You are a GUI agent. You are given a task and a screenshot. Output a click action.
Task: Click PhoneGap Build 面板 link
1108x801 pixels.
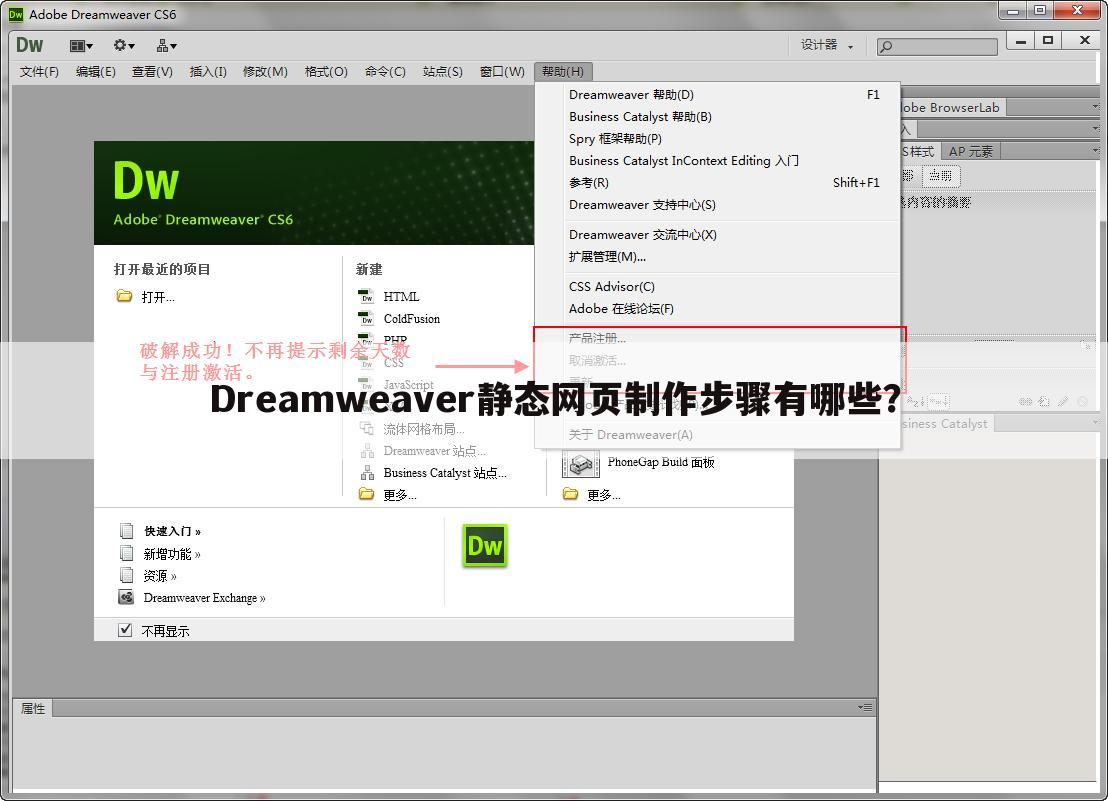pyautogui.click(x=661, y=462)
